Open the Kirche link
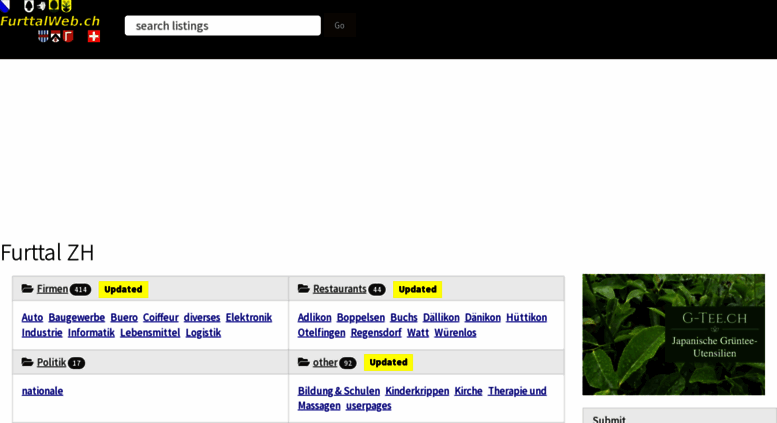 pos(468,391)
